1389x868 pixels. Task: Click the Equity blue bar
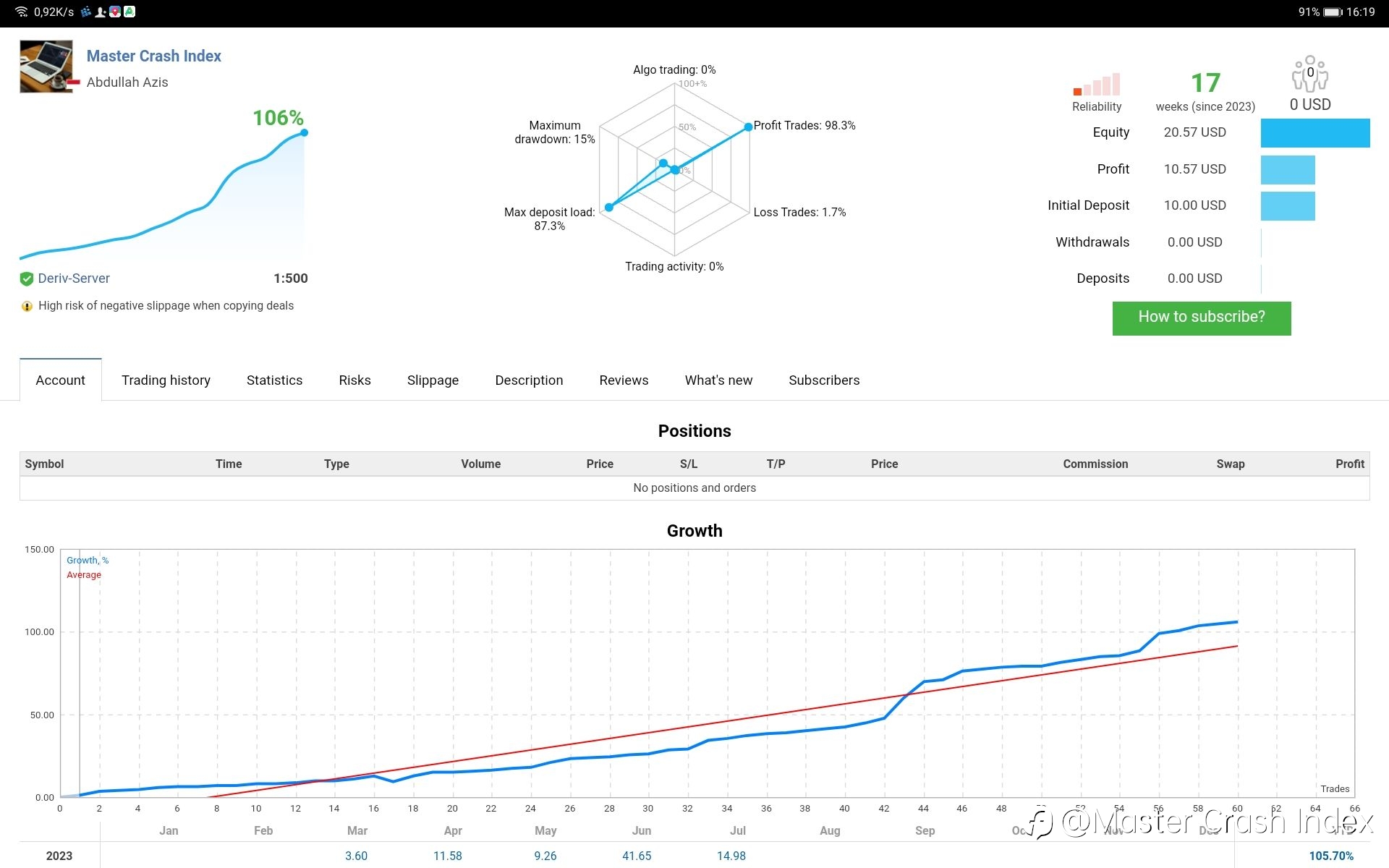(x=1315, y=133)
